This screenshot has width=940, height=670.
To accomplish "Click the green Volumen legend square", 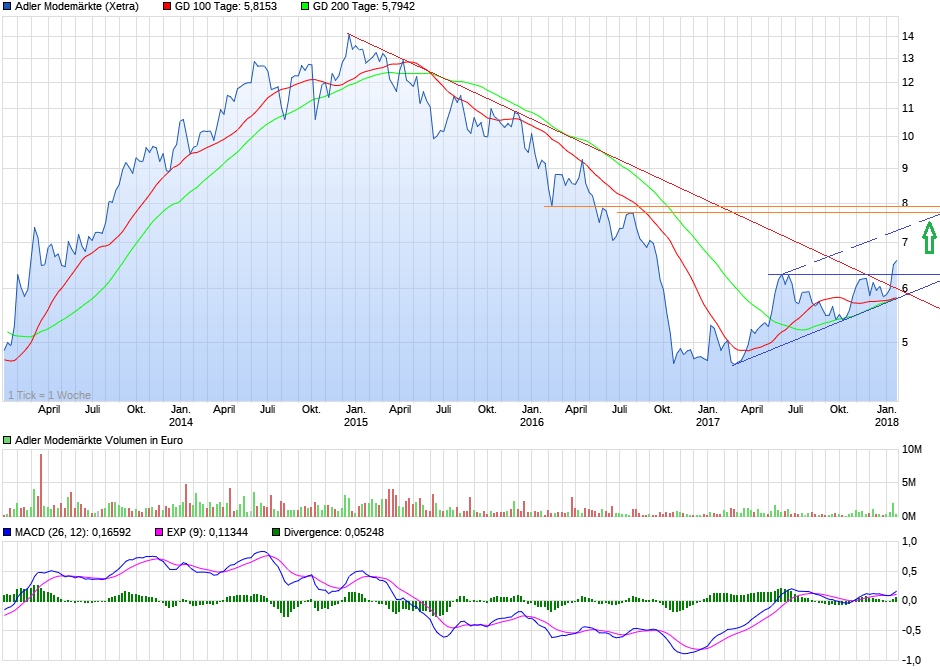I will click(7, 440).
